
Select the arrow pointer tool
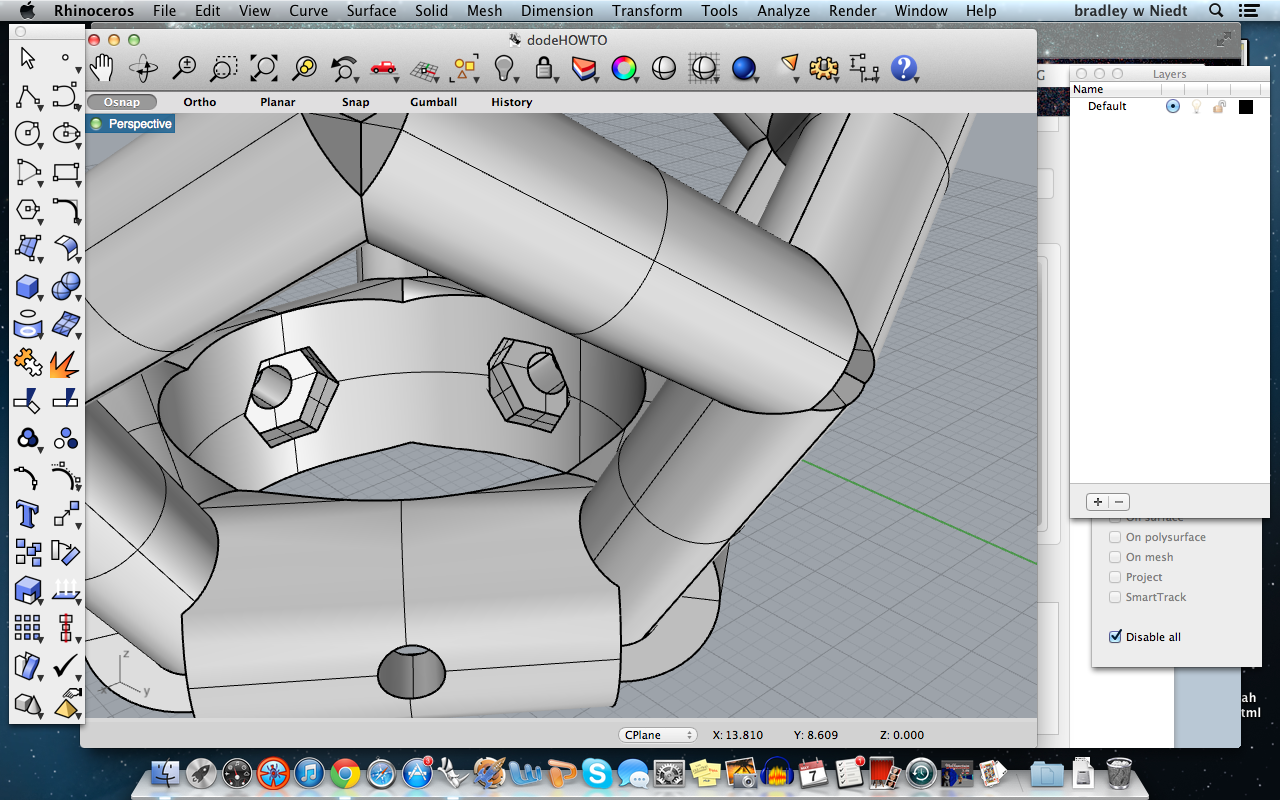(27, 58)
